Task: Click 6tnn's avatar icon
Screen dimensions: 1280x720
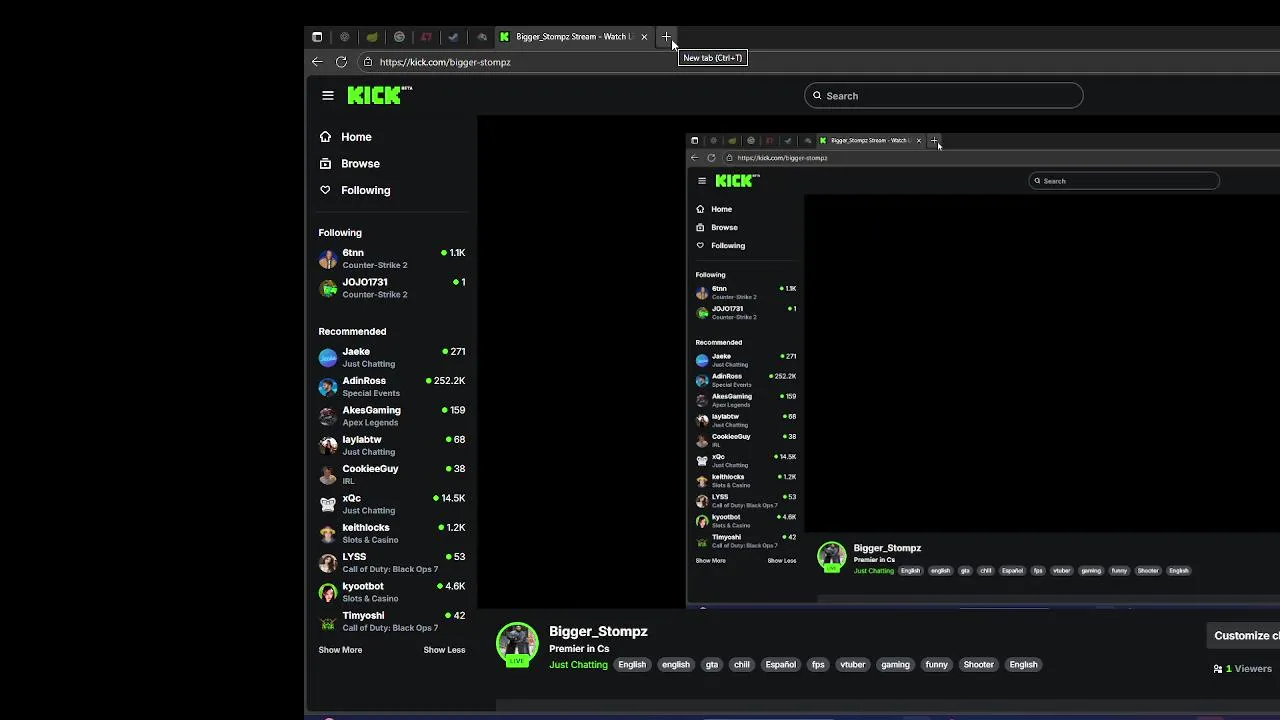Action: coord(328,259)
